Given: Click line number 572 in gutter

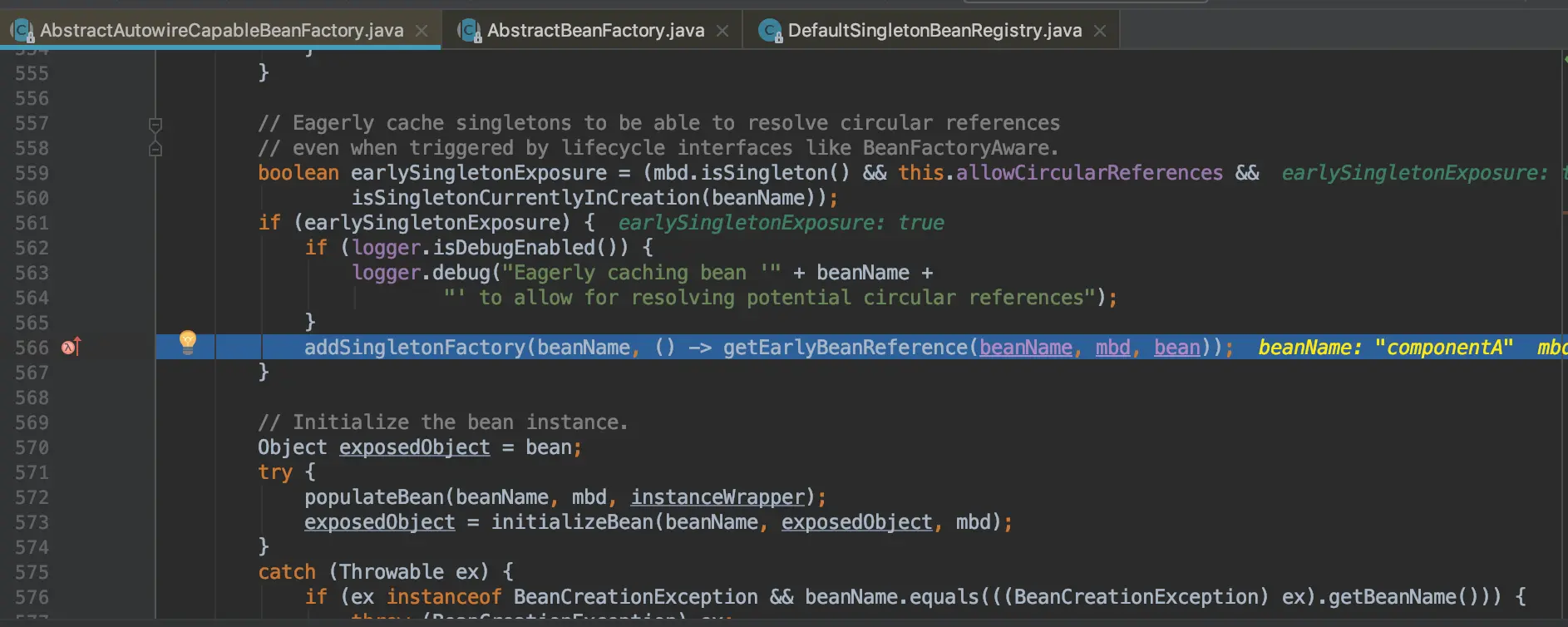Looking at the screenshot, I should pyautogui.click(x=32, y=497).
